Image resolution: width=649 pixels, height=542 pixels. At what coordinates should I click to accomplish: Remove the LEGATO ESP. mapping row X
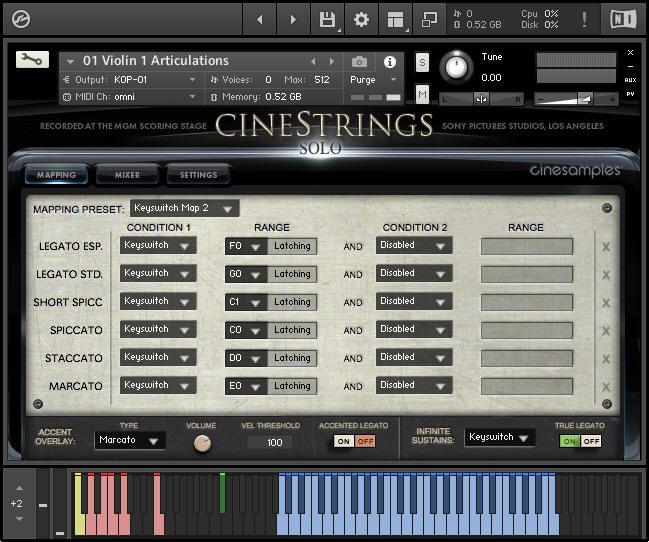point(606,247)
